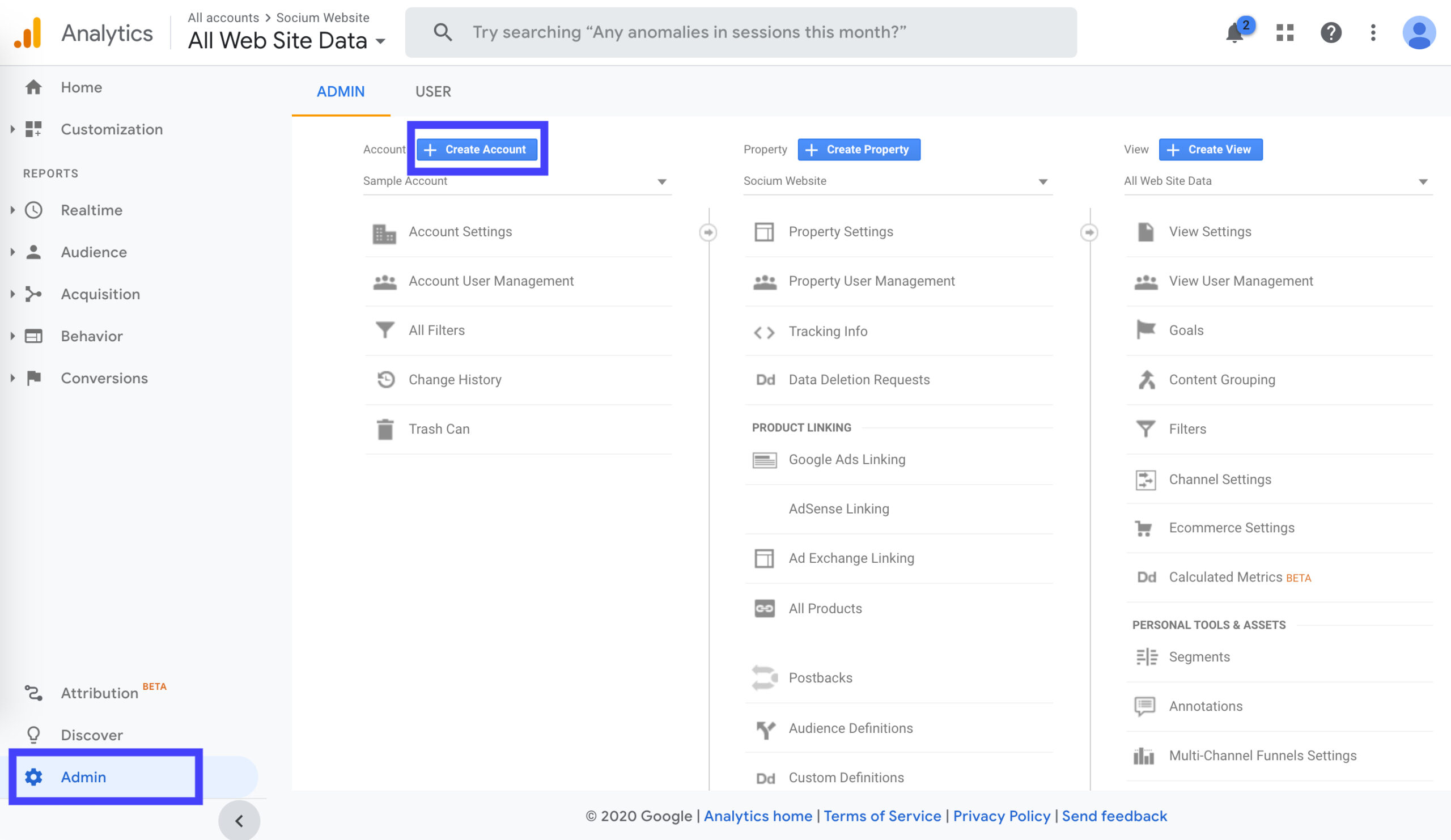The height and width of the screenshot is (840, 1451).
Task: Click the Multi-Channel Funnels Settings chart icon
Action: coord(1144,756)
